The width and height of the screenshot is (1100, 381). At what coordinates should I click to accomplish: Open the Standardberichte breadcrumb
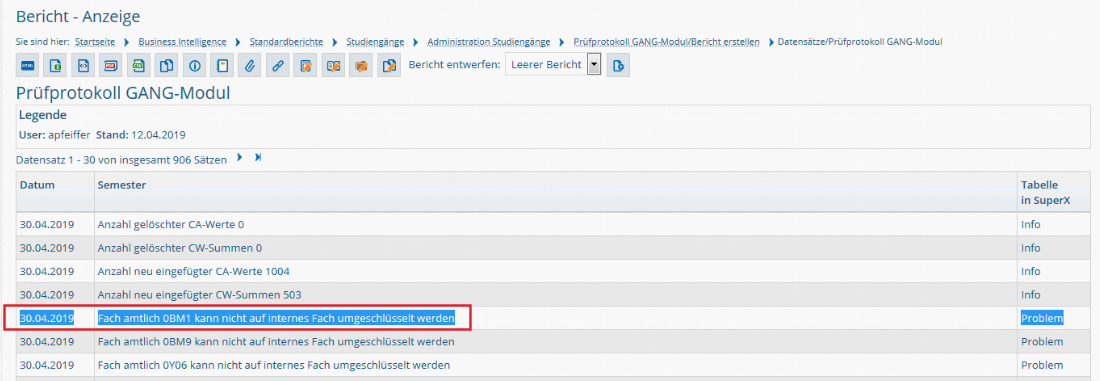287,41
